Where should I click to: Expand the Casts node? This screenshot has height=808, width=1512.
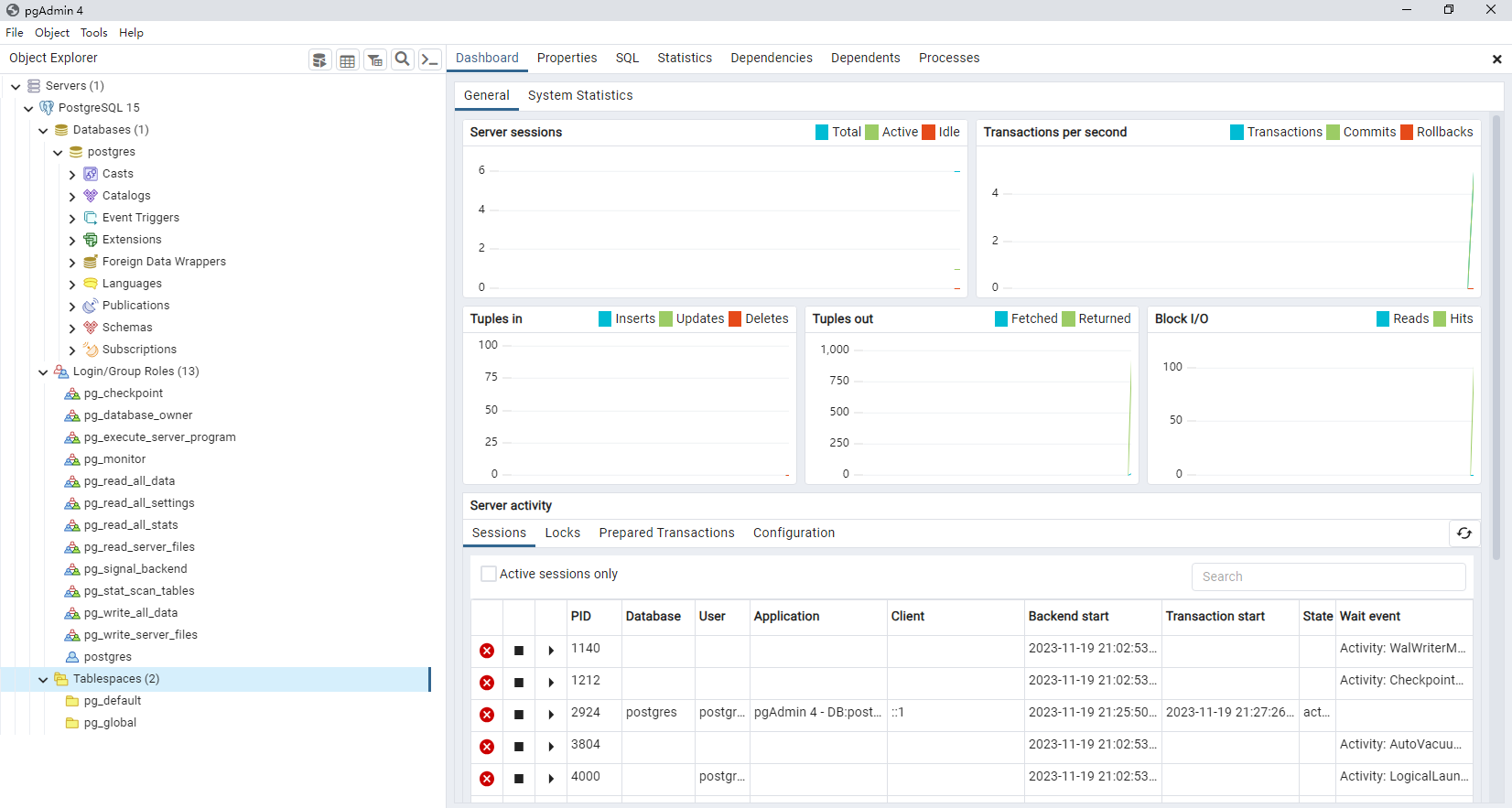(x=72, y=174)
